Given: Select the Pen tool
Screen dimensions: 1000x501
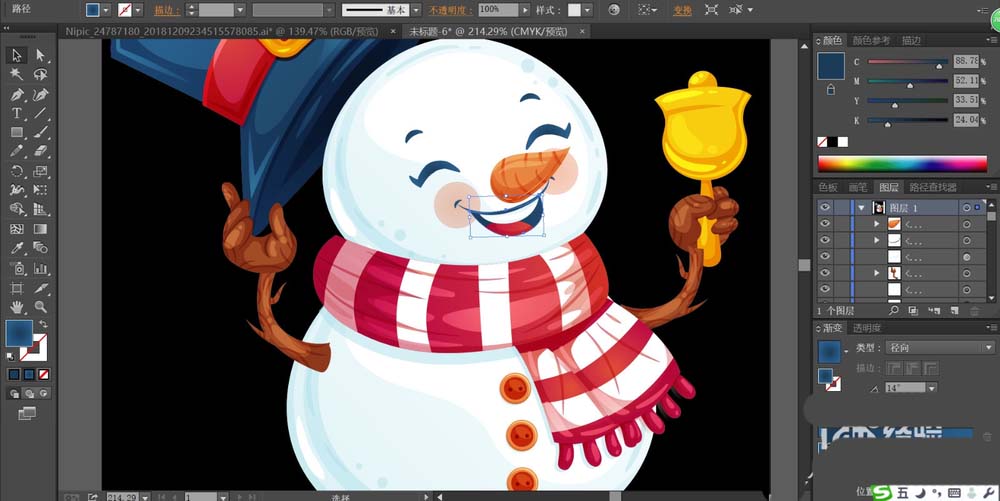Looking at the screenshot, I should (x=17, y=95).
